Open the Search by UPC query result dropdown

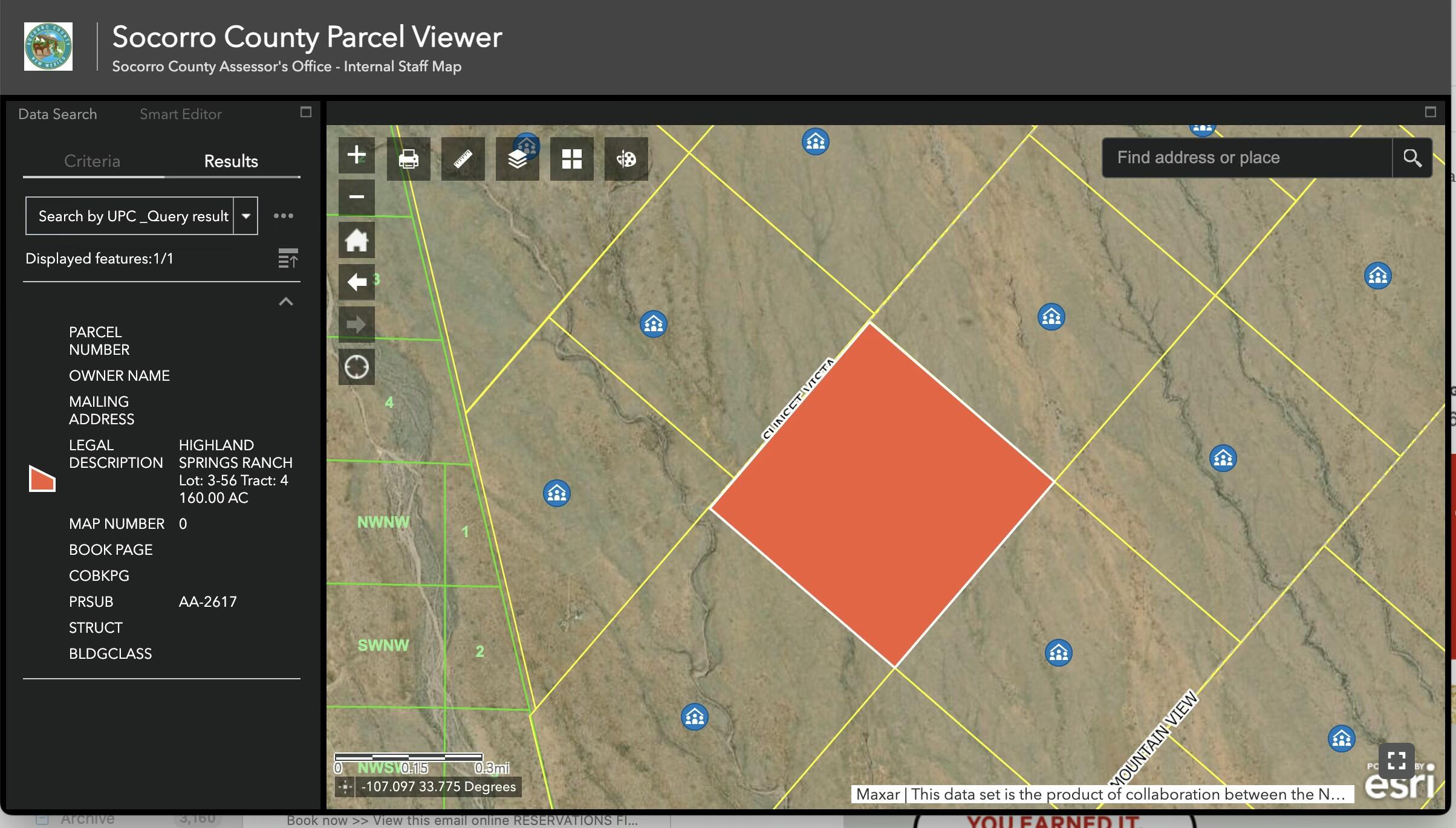pyautogui.click(x=246, y=216)
